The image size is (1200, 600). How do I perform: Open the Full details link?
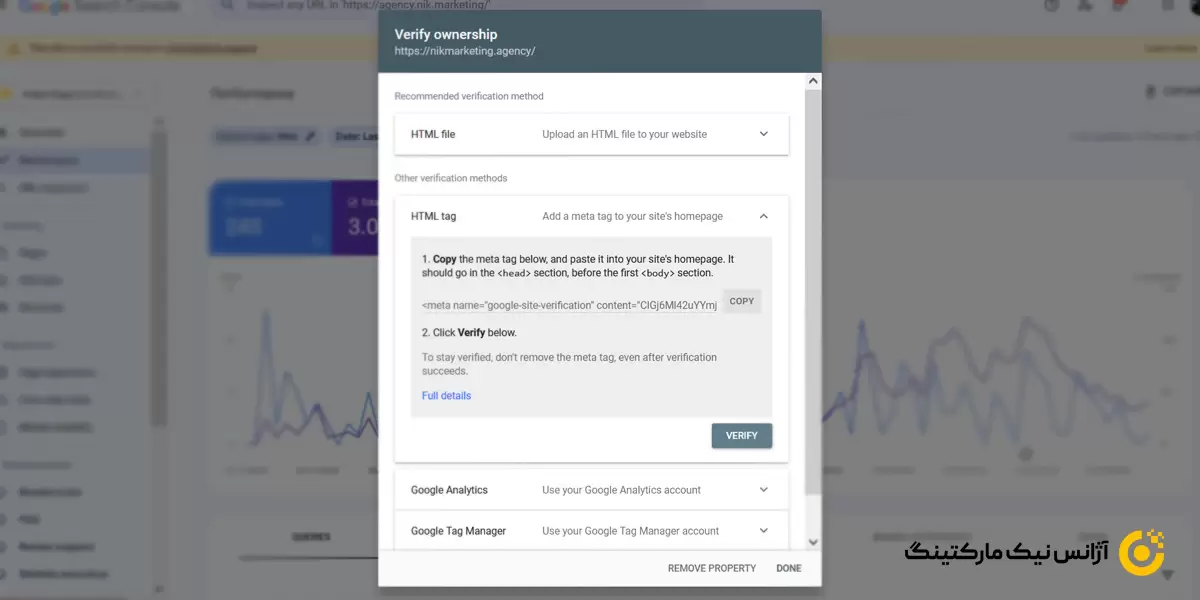(x=446, y=396)
